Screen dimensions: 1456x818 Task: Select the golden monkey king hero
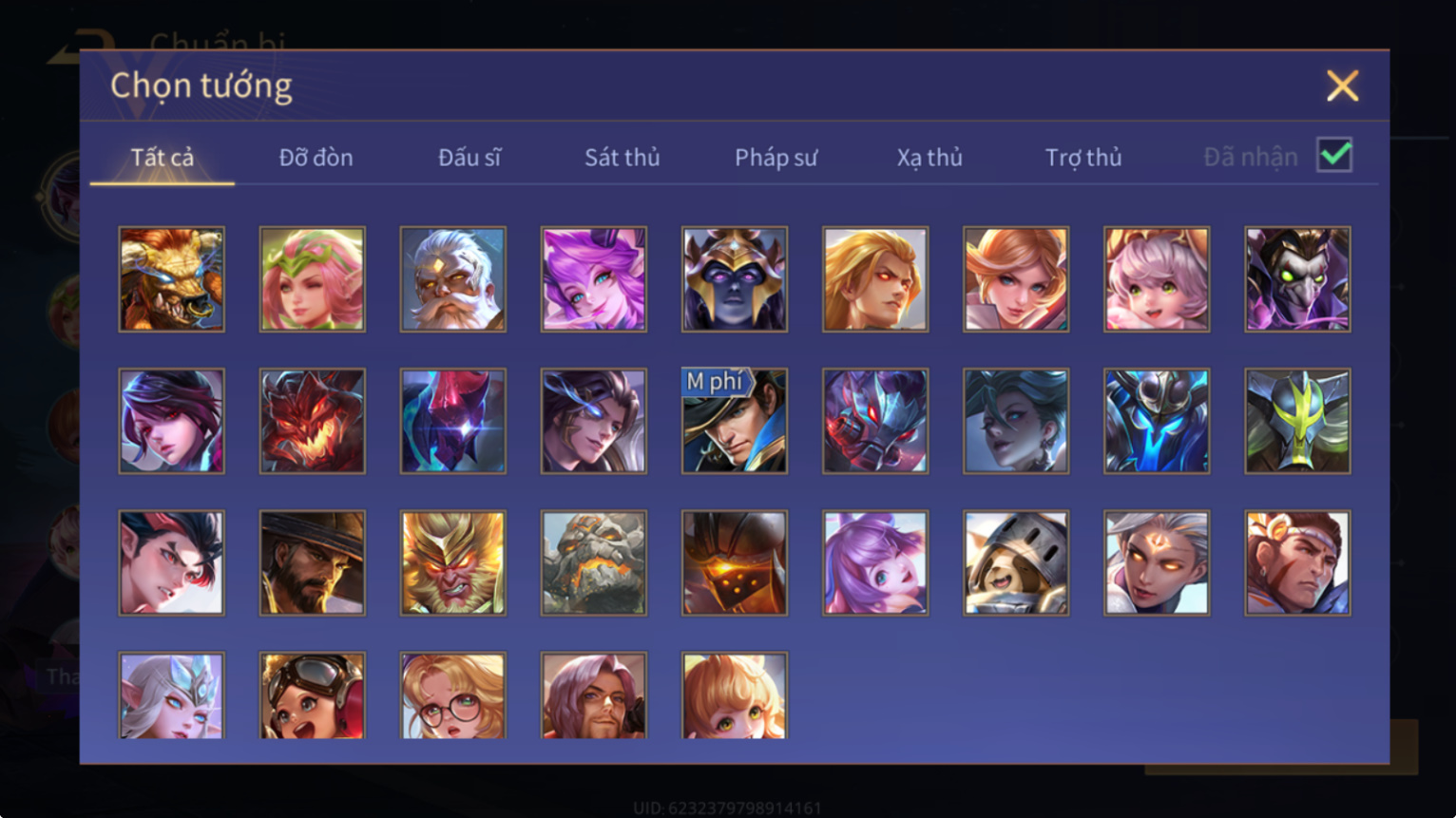pyautogui.click(x=453, y=562)
